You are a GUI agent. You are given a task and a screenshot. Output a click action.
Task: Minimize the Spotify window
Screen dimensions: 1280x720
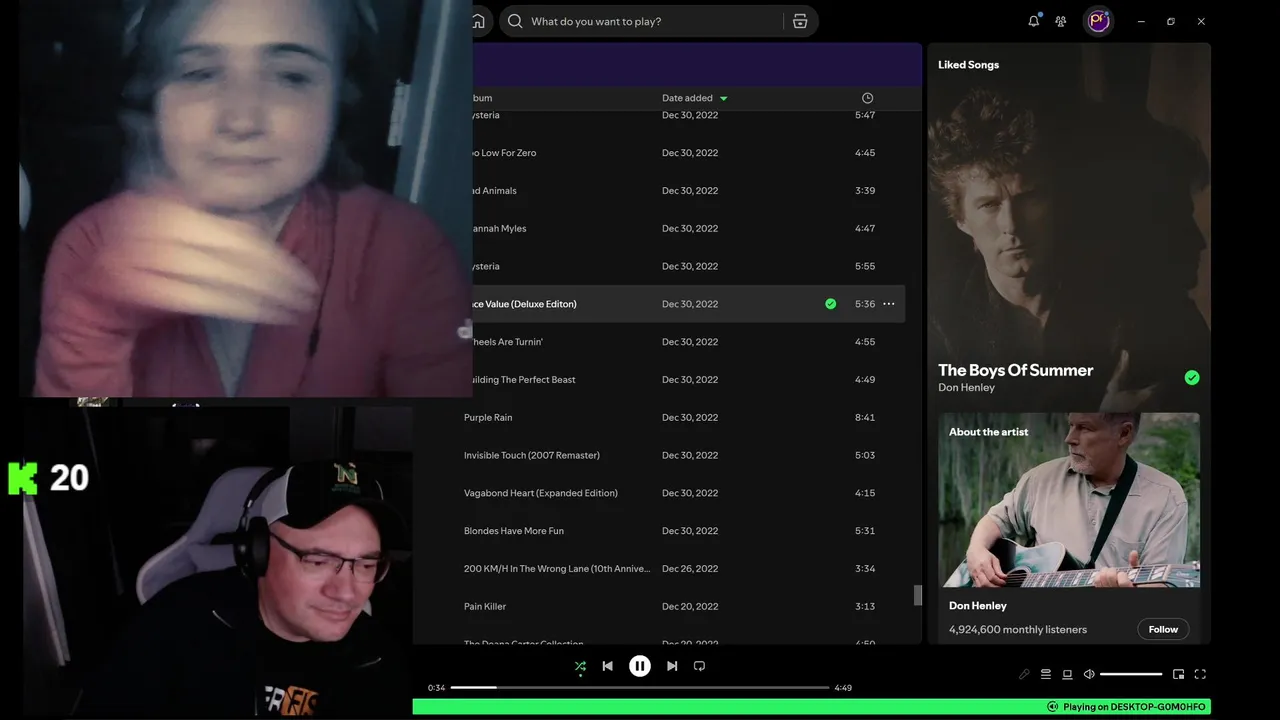coord(1141,21)
